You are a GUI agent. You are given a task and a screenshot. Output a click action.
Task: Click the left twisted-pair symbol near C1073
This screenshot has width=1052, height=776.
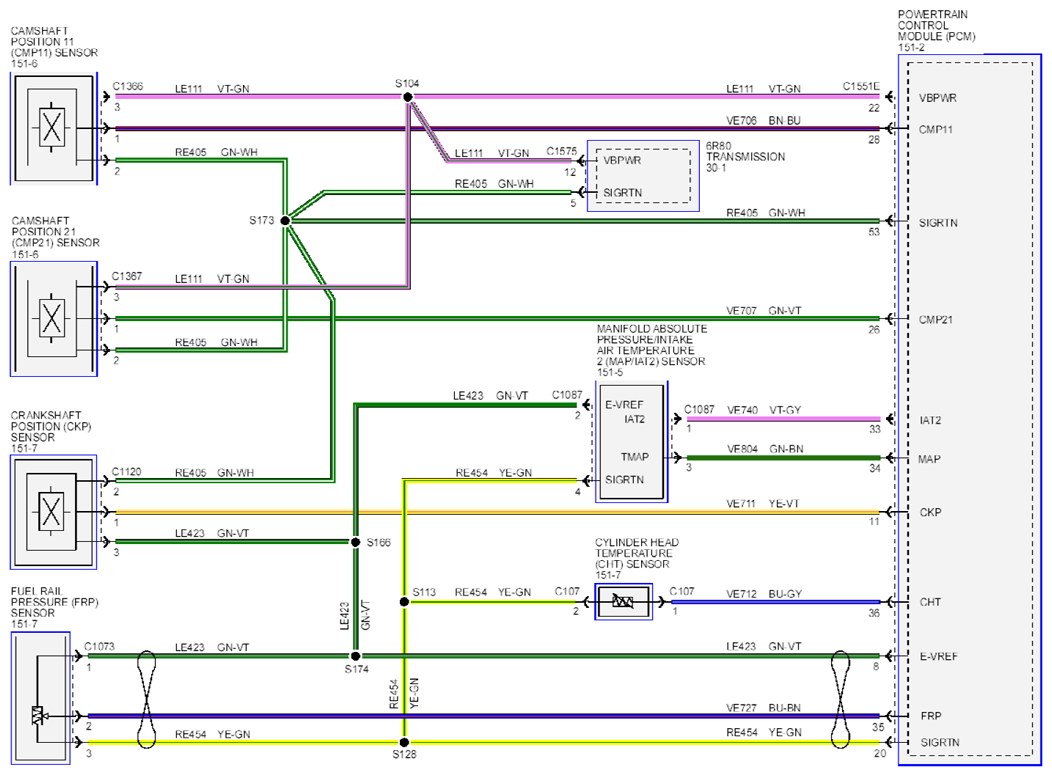pos(146,699)
